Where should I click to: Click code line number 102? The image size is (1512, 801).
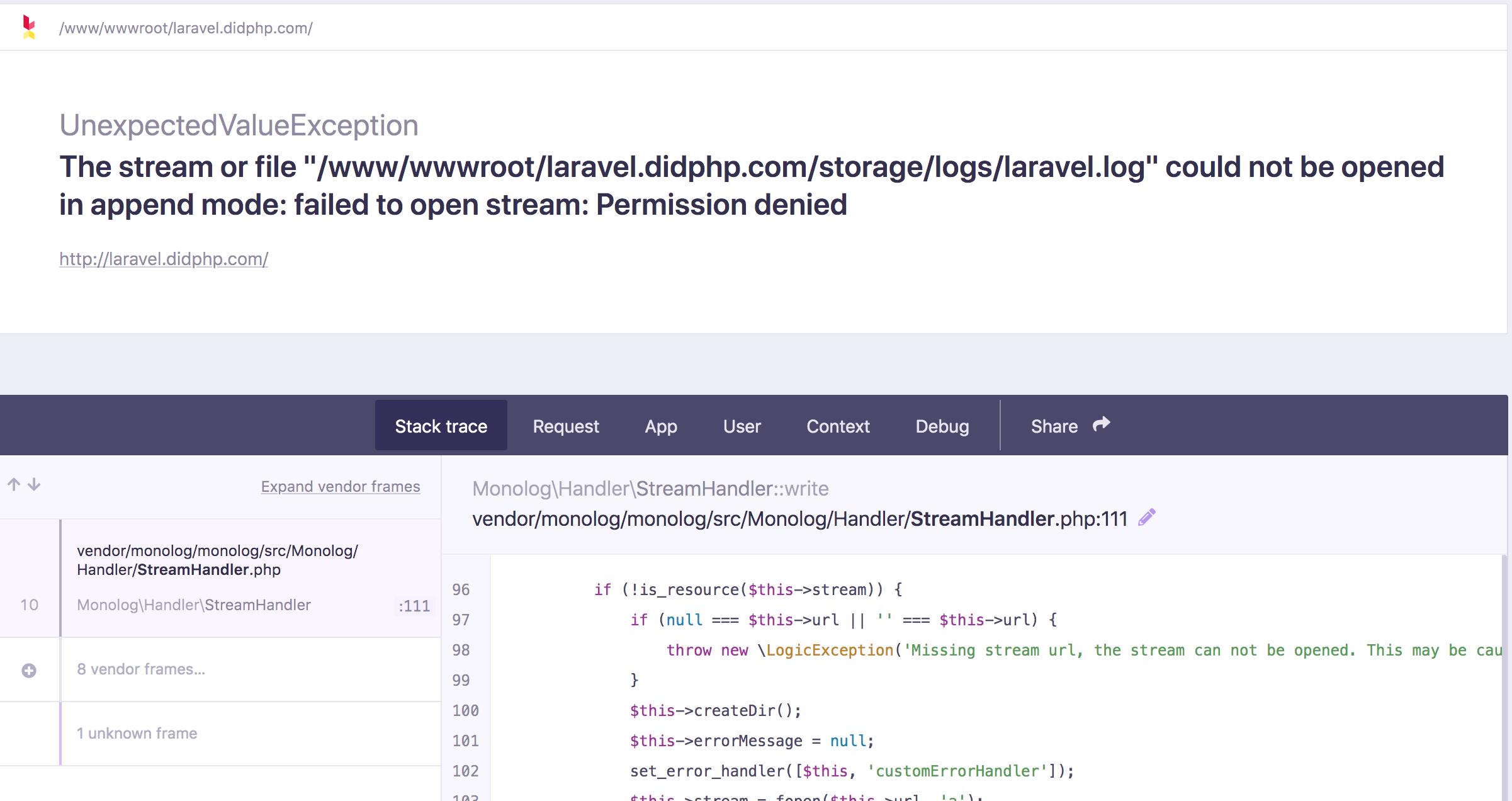tap(465, 771)
